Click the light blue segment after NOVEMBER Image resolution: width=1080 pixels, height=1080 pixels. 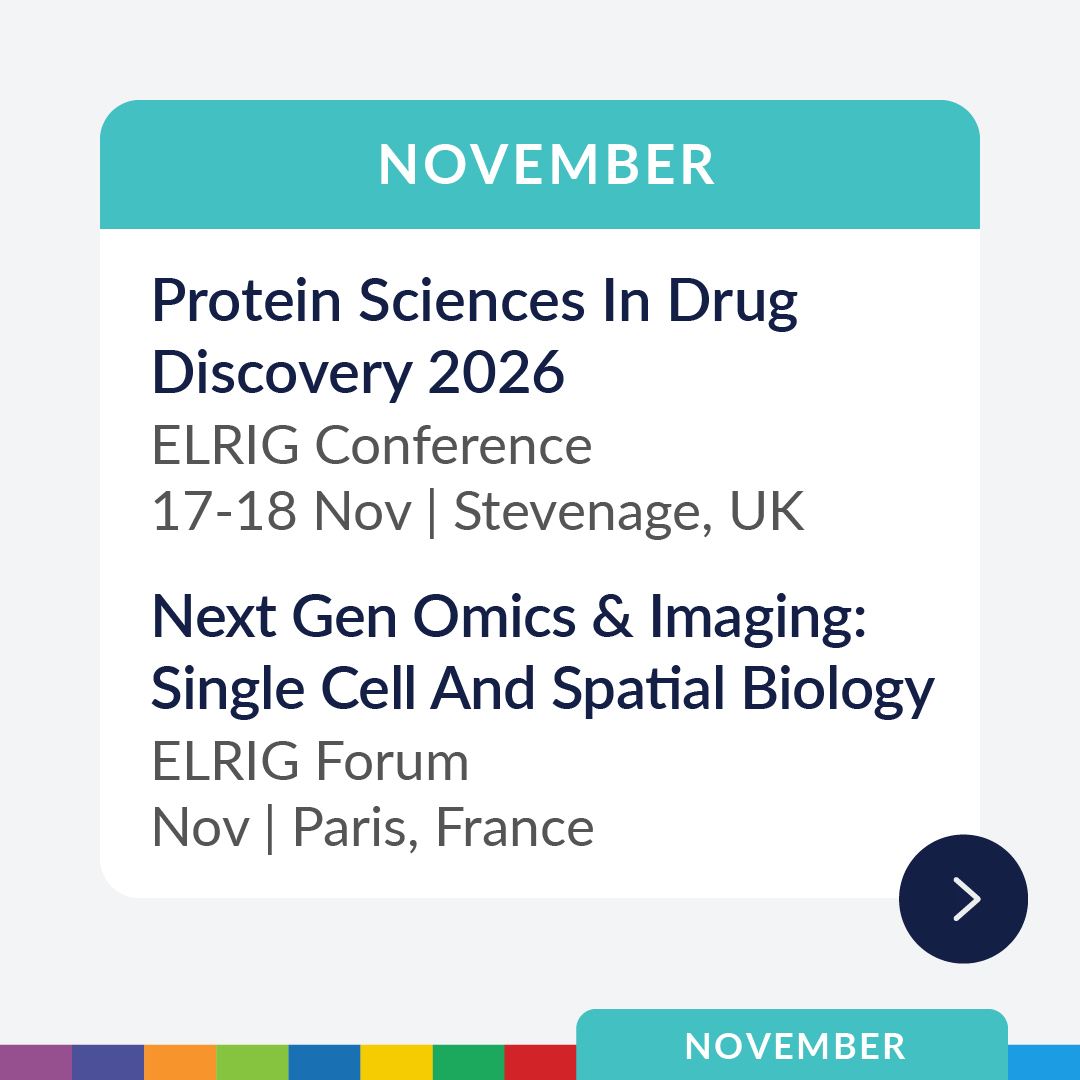1044,1062
